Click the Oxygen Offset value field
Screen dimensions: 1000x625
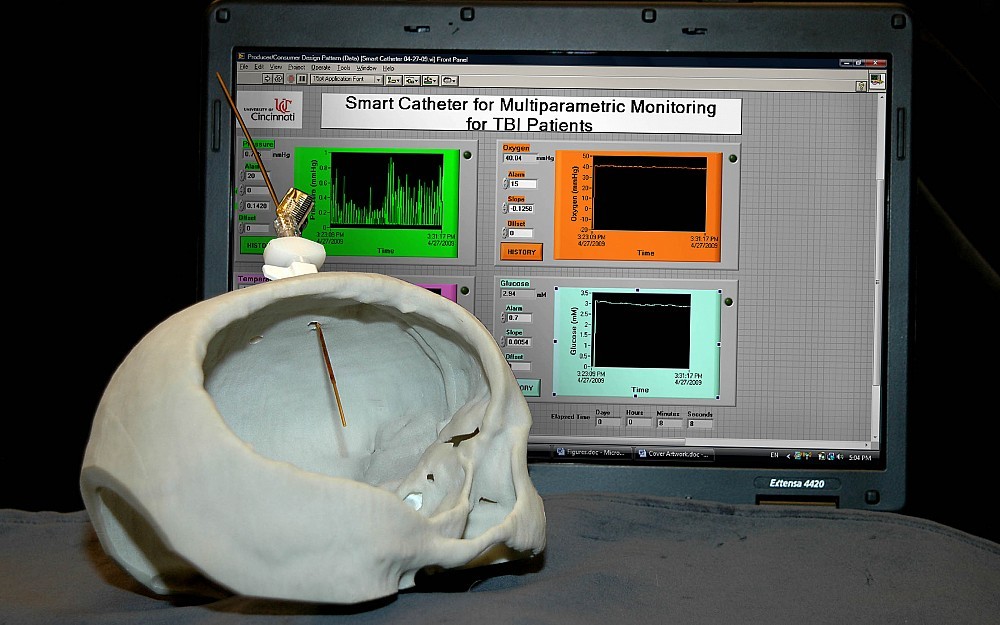520,233
